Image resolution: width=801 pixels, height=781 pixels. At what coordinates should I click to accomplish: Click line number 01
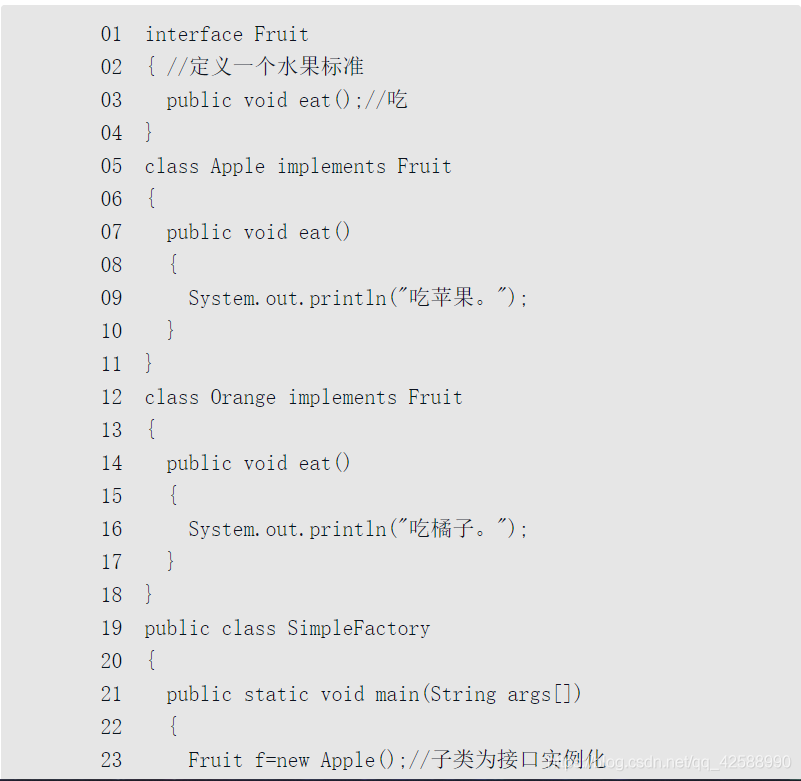coord(111,34)
